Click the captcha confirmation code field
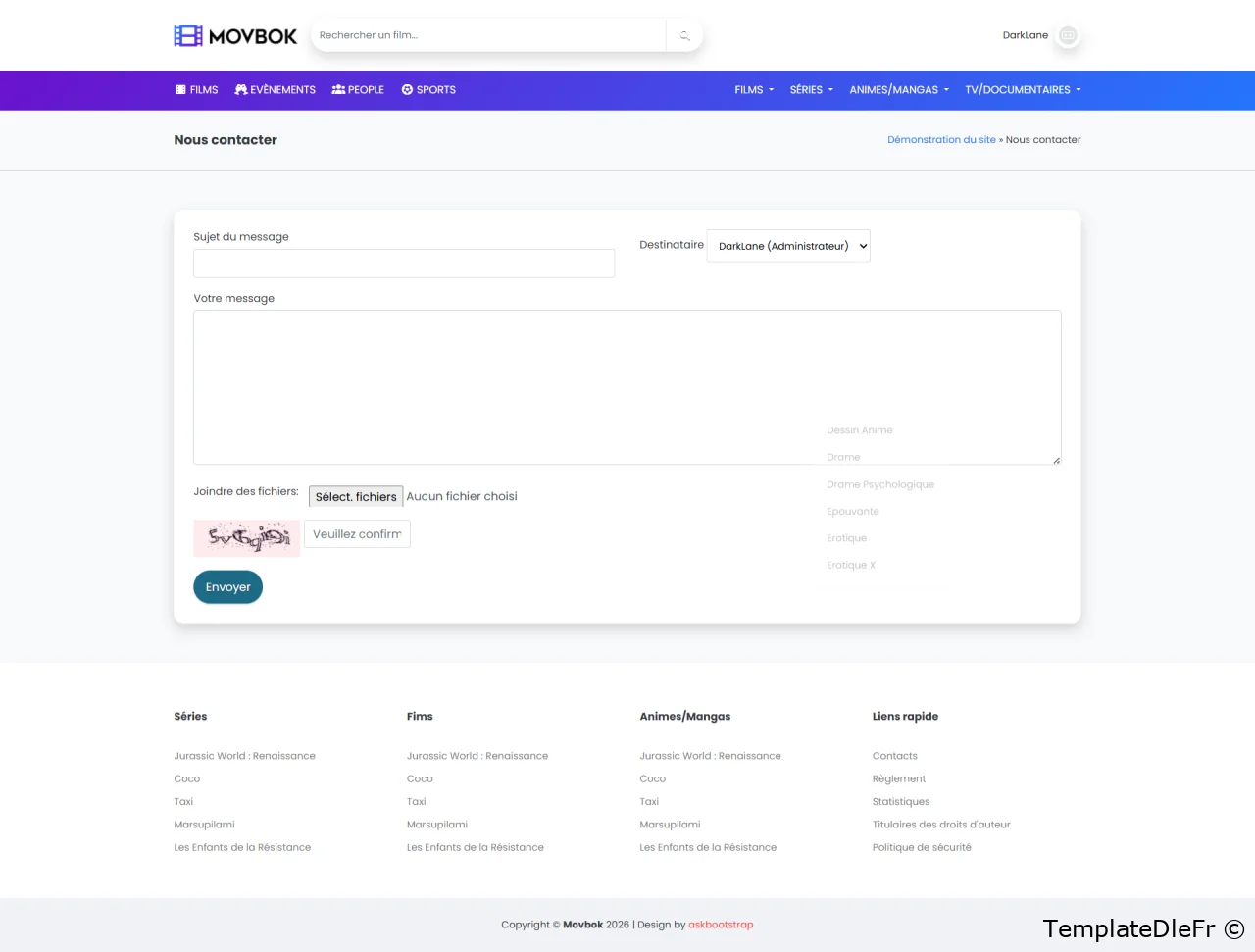This screenshot has height=952, width=1255. tap(357, 534)
